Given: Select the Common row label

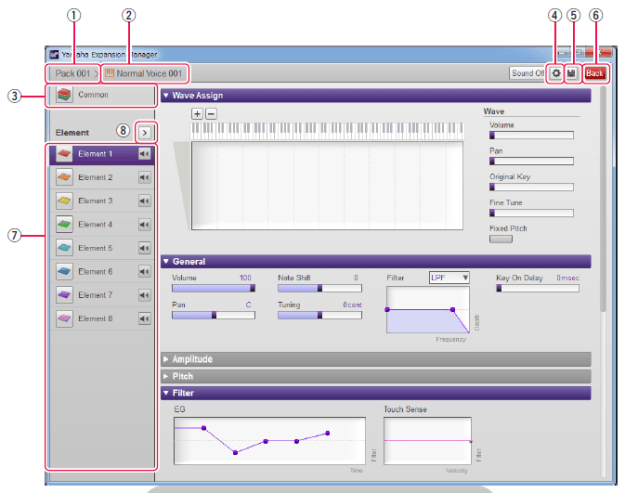Looking at the screenshot, I should (x=93, y=95).
